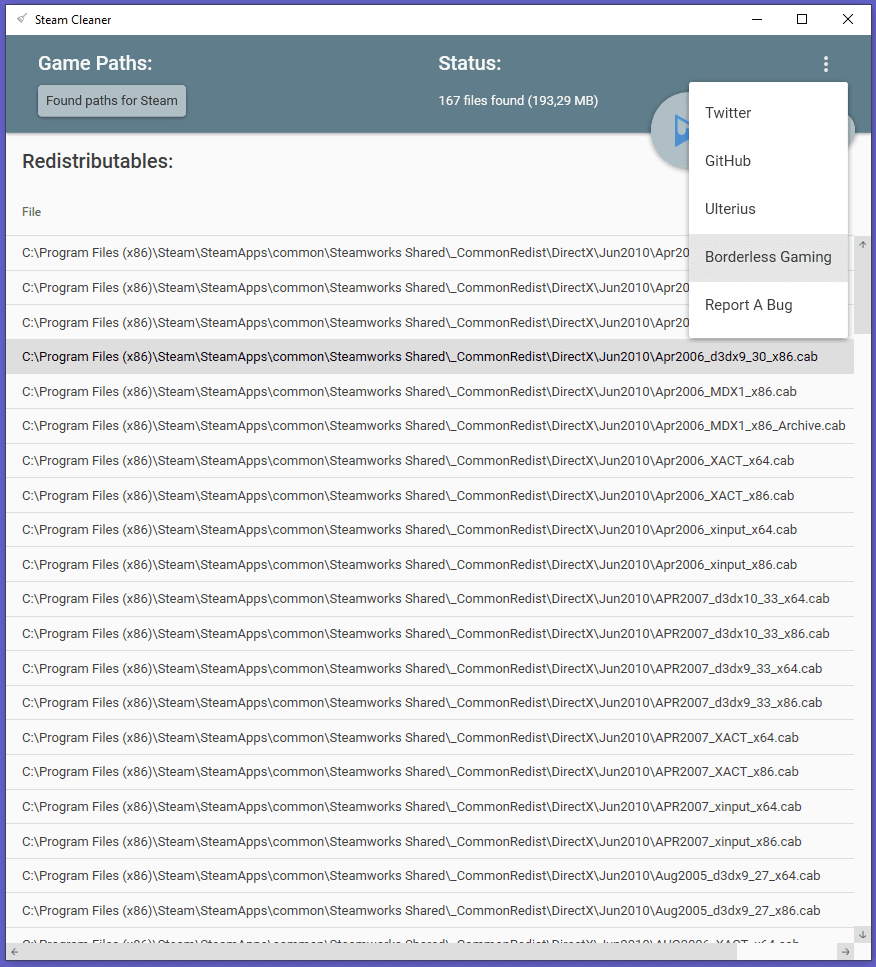Click the horizontal scrollbar left arrow

[15, 952]
